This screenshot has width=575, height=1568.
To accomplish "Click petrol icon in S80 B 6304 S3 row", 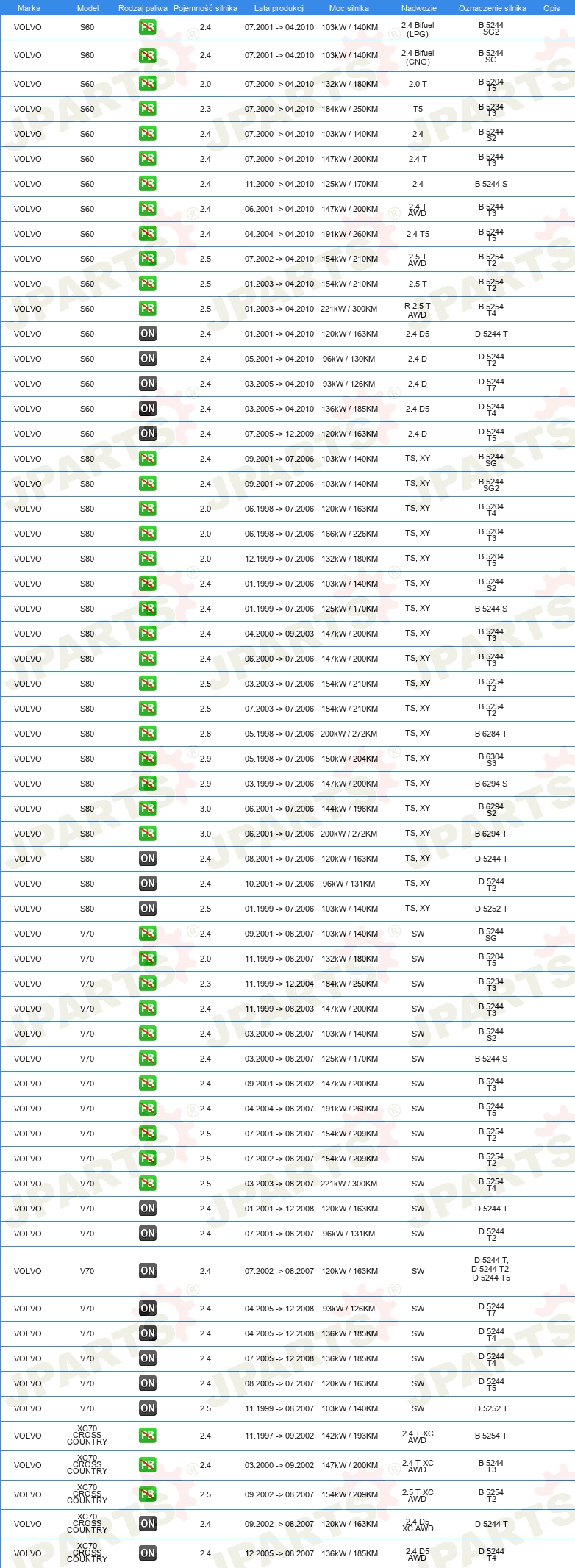I will click(x=148, y=759).
